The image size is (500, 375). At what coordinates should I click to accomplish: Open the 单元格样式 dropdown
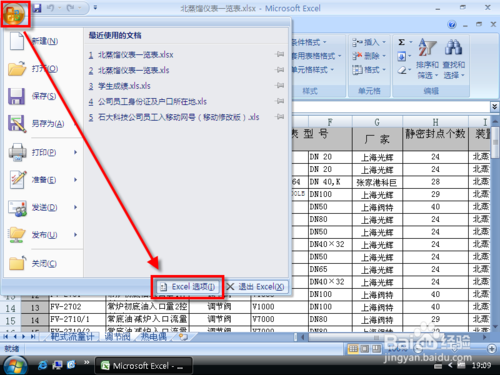[x=313, y=70]
